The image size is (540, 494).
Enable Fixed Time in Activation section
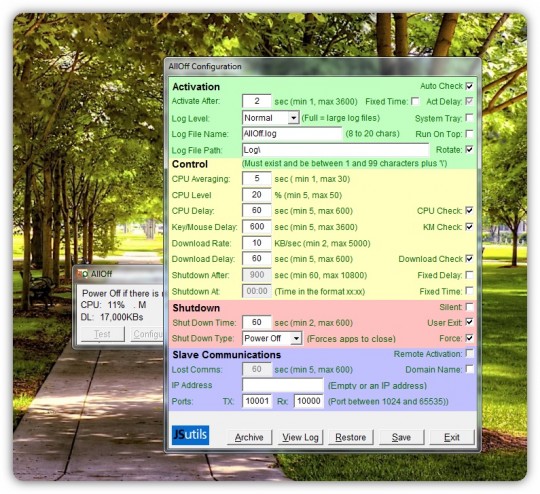pos(415,101)
